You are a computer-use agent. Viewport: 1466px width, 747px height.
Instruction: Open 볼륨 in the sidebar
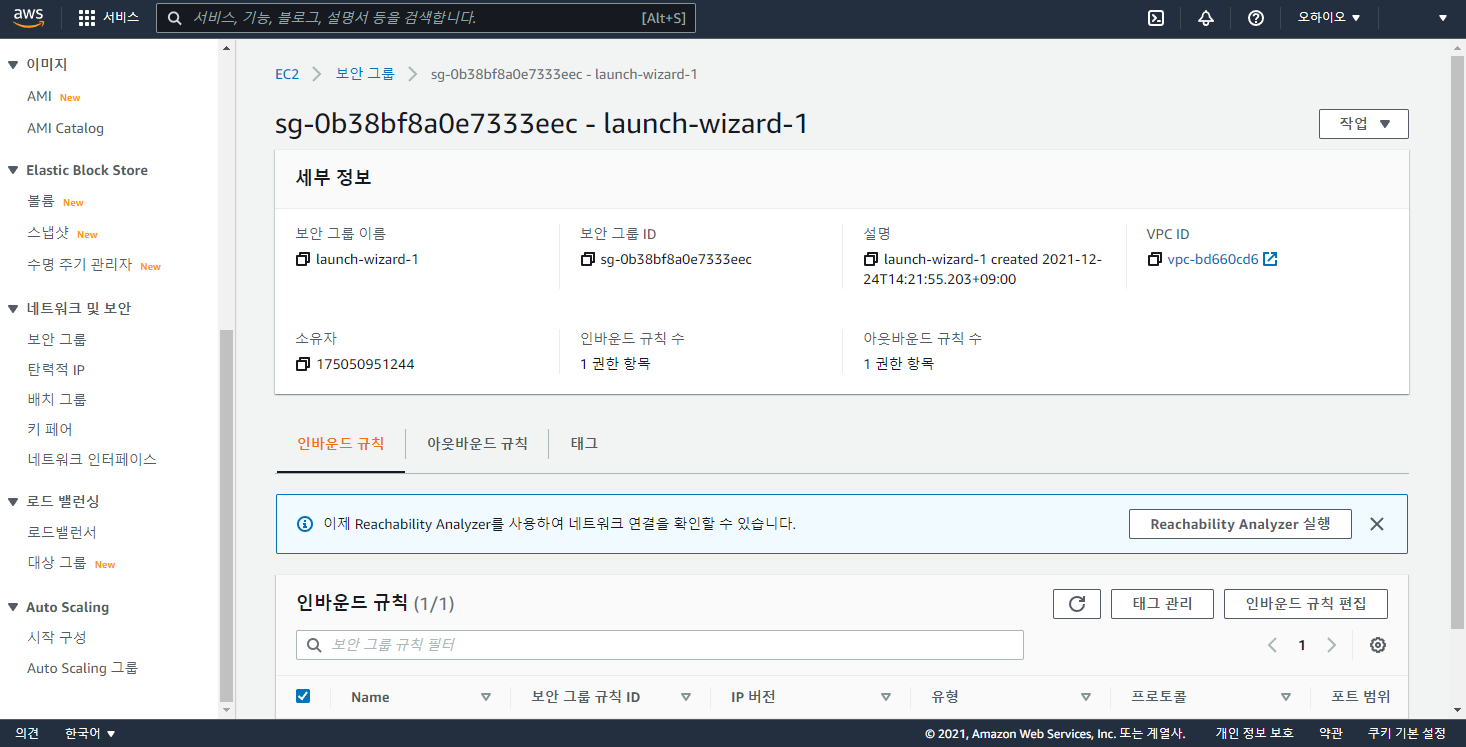(41, 202)
